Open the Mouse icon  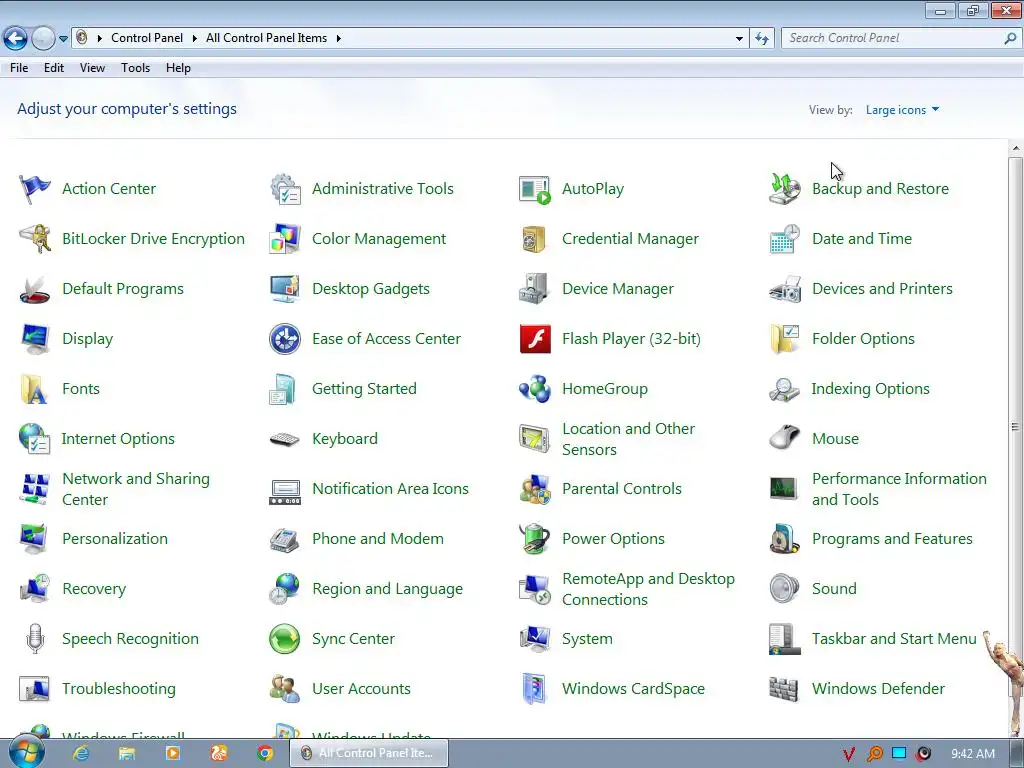click(x=784, y=439)
